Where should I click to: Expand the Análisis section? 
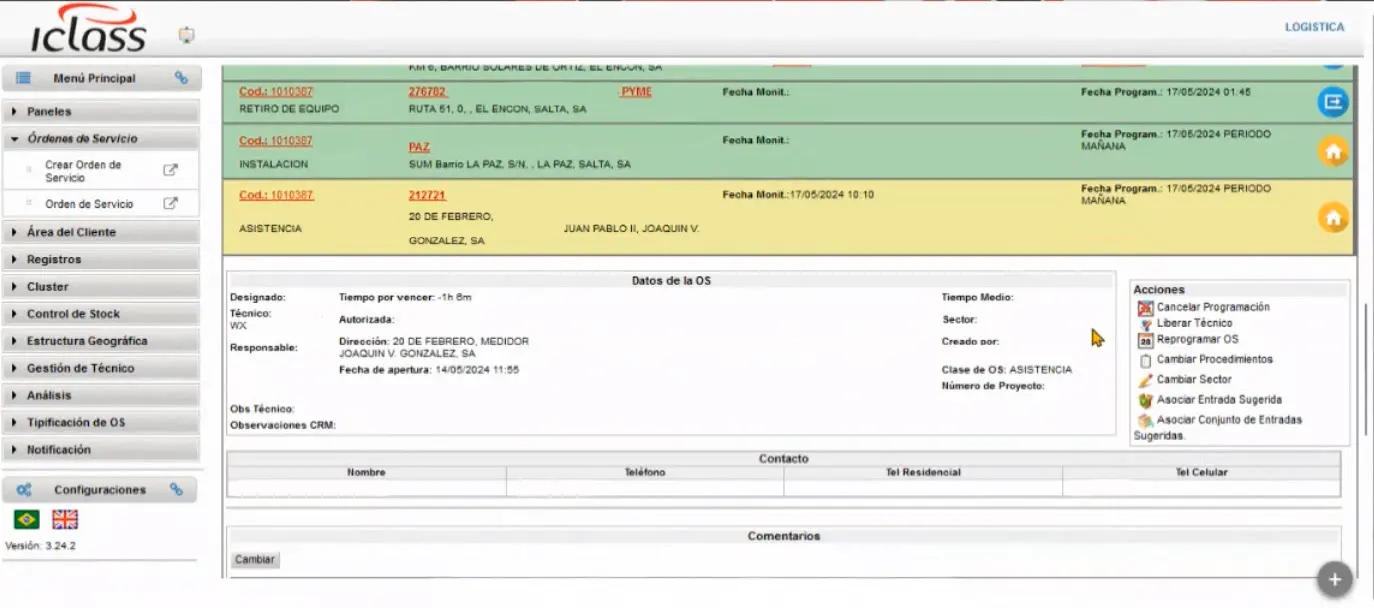point(101,395)
